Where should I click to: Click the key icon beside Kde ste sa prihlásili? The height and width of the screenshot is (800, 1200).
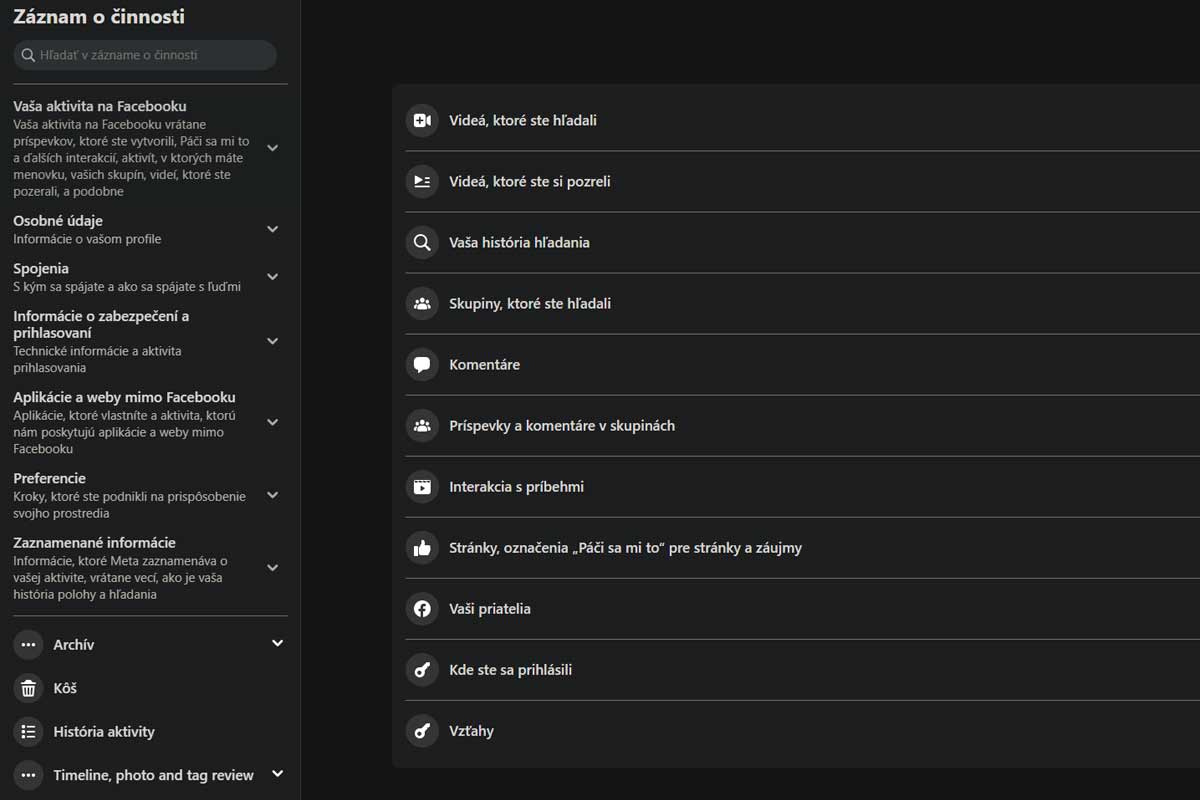coord(422,670)
